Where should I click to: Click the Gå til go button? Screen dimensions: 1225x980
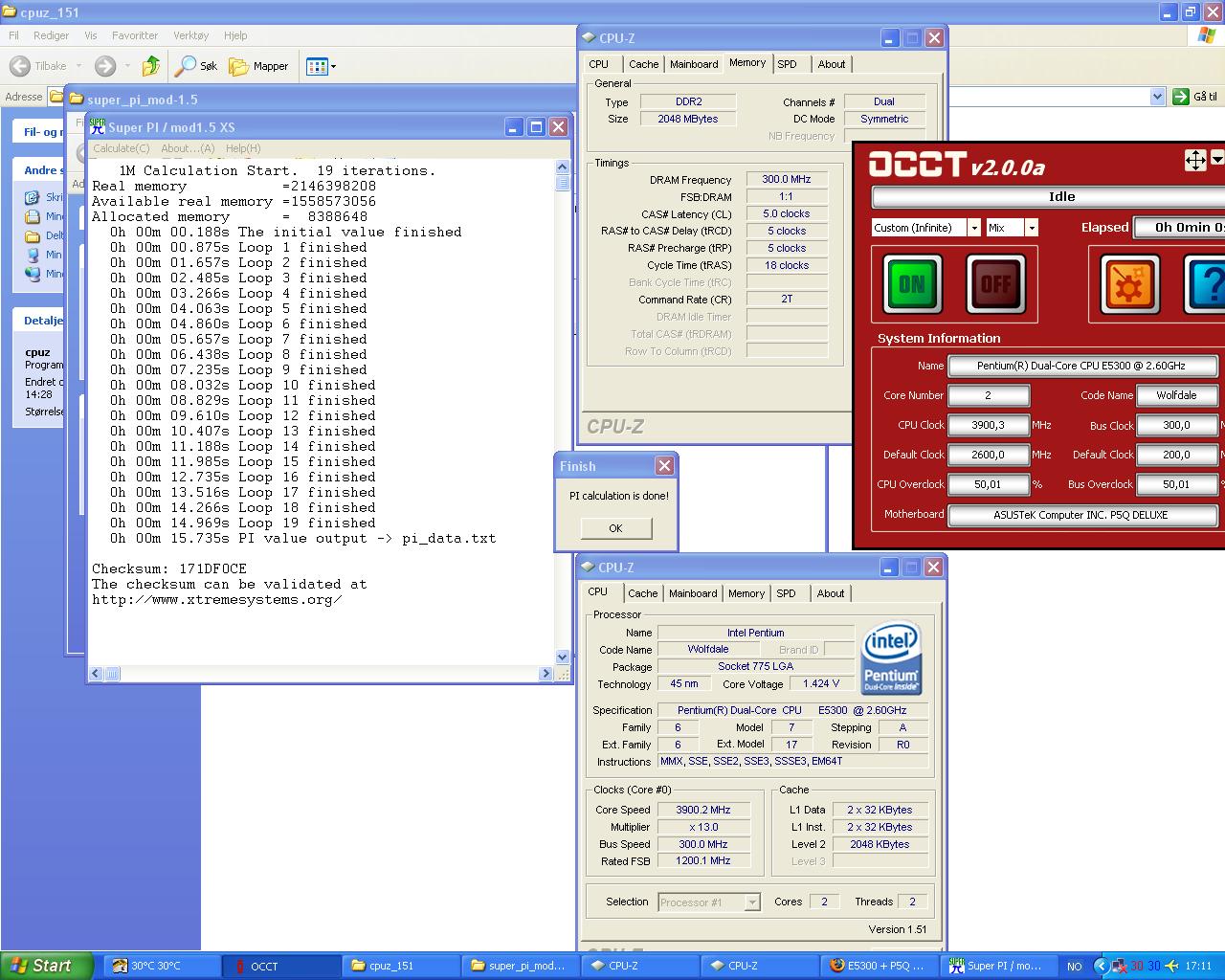(x=1195, y=97)
